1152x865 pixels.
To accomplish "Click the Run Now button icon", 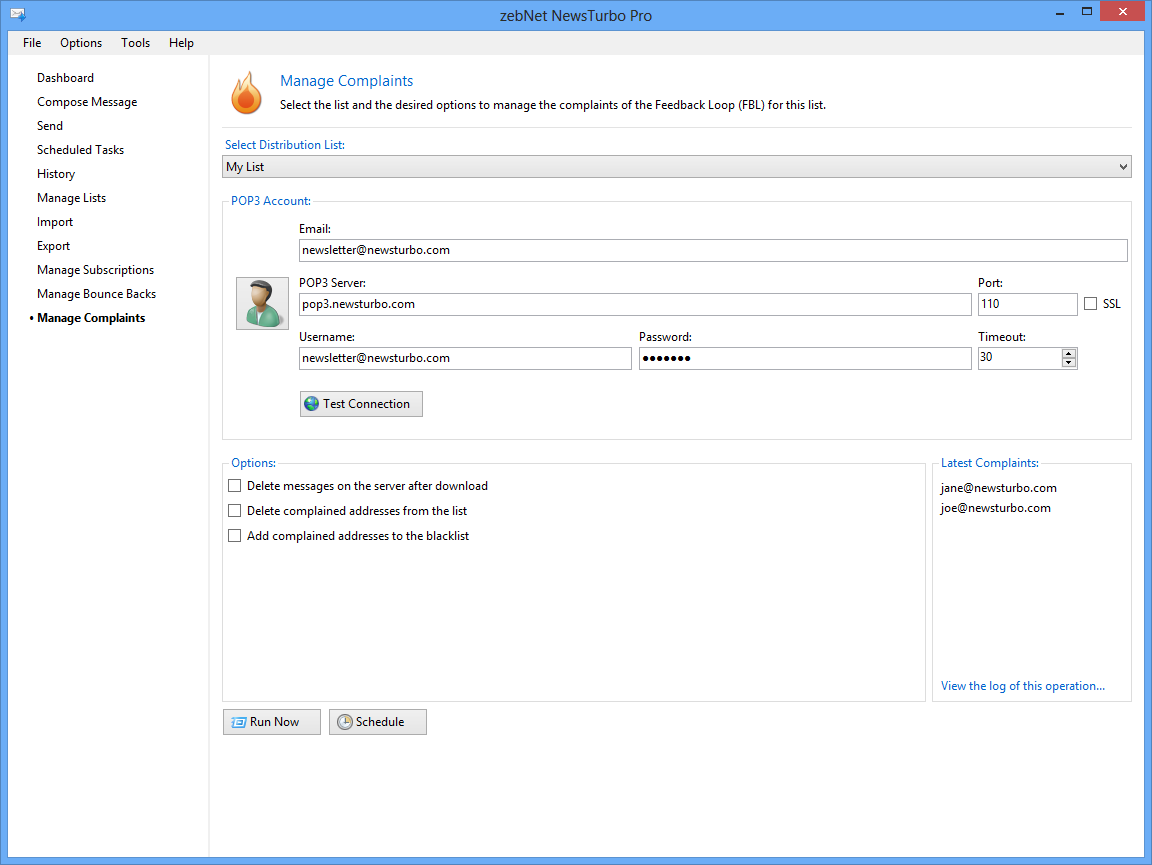I will click(239, 722).
